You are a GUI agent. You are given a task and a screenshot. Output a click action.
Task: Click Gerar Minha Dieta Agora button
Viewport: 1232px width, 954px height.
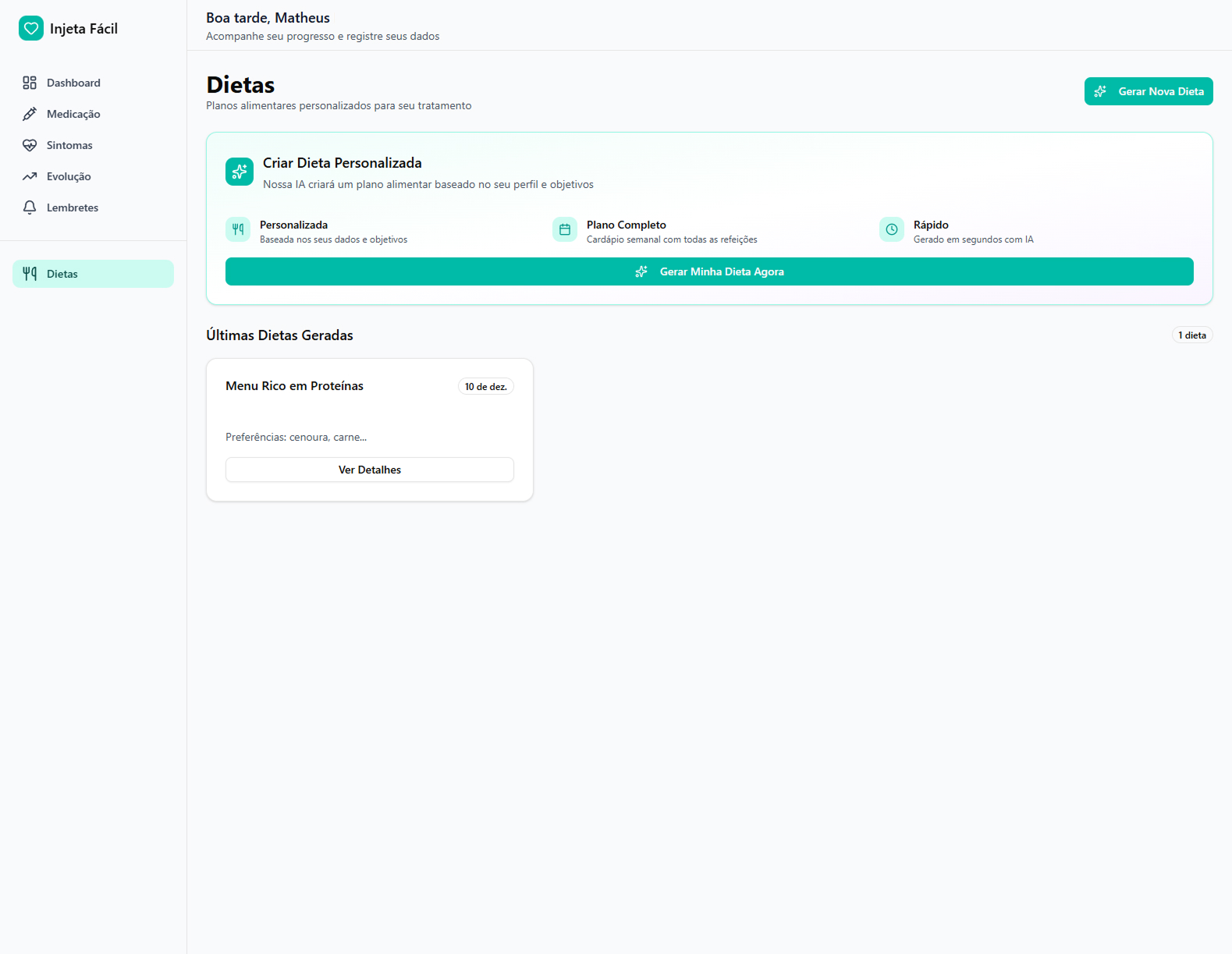709,271
